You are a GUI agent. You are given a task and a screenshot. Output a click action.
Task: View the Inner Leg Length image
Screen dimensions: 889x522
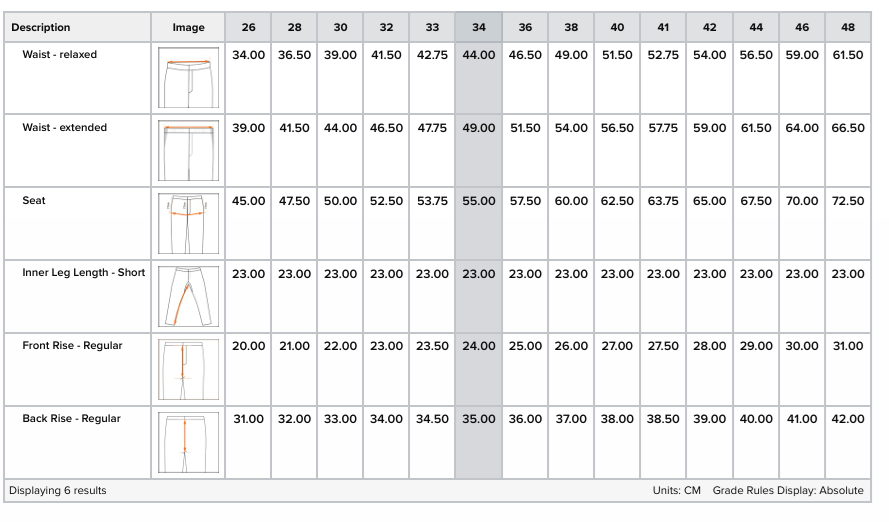coord(188,296)
